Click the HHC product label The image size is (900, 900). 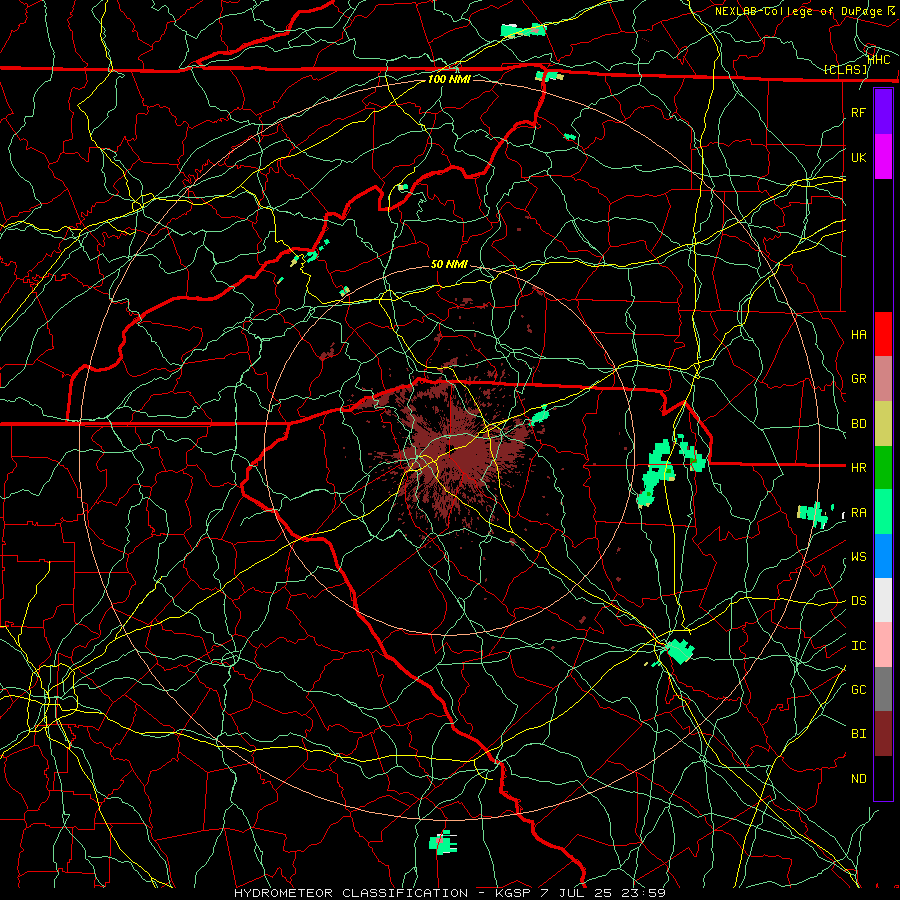point(879,60)
